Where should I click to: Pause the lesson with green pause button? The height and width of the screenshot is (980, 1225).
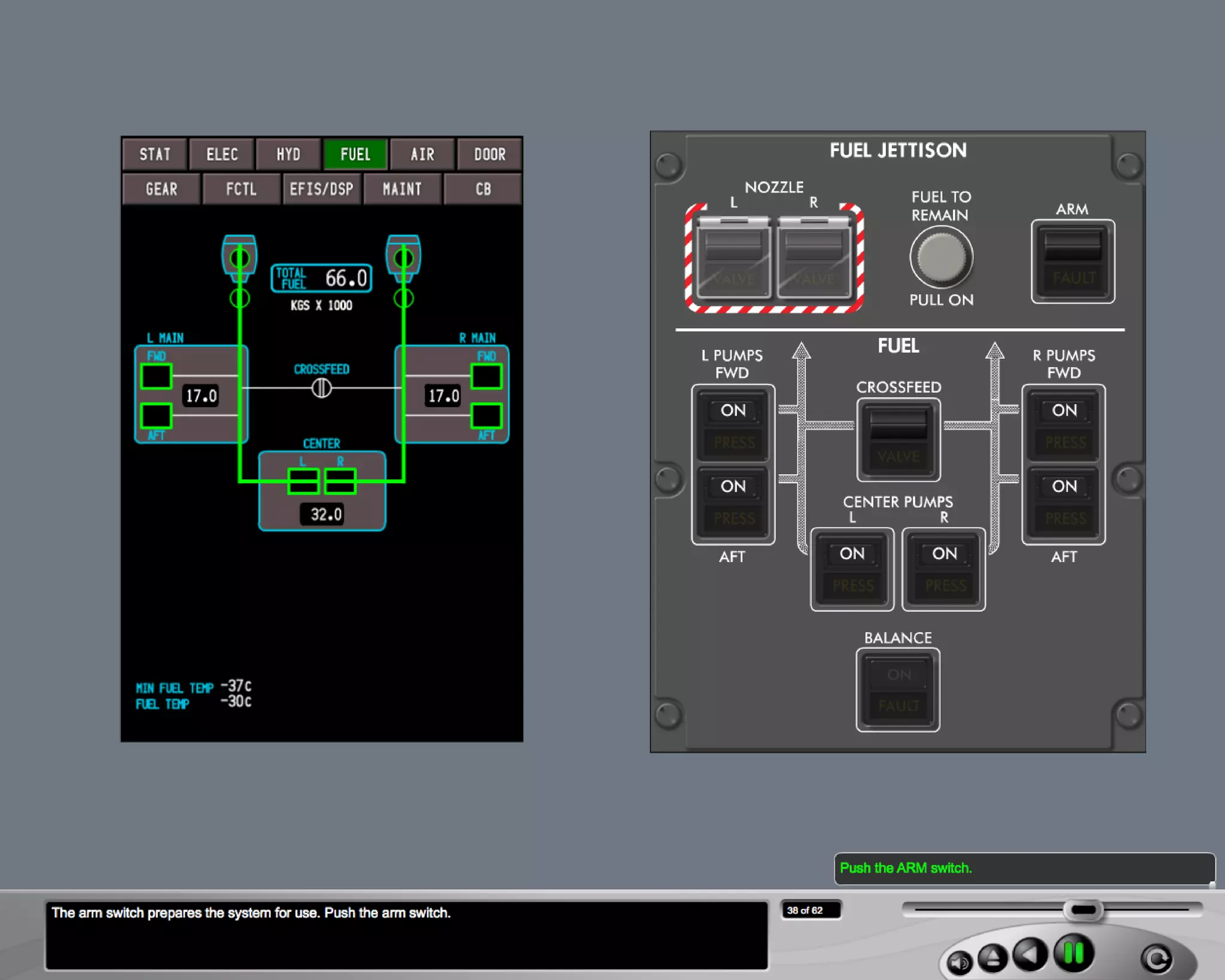pyautogui.click(x=1074, y=953)
